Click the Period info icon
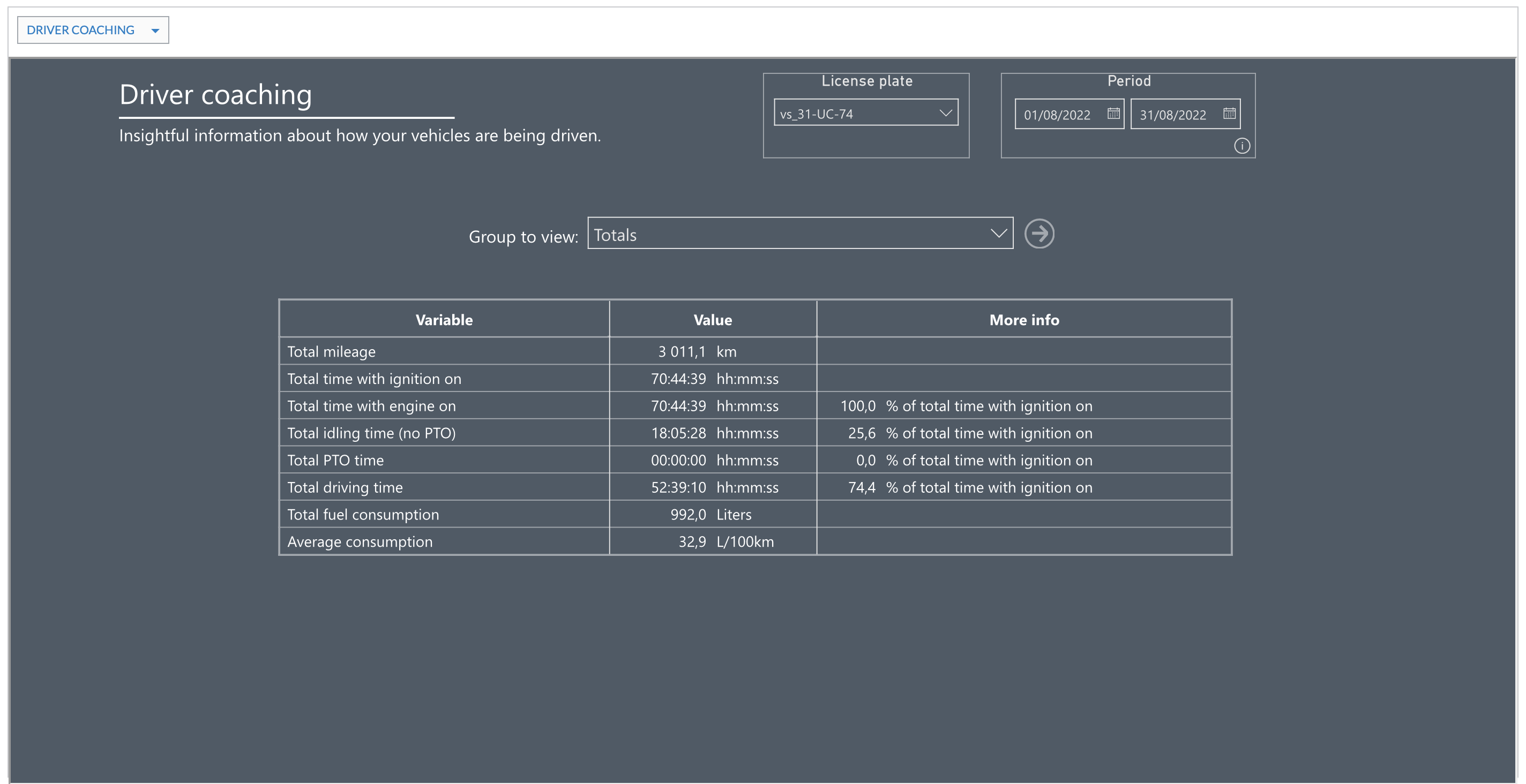The image size is (1526, 784). click(x=1242, y=146)
